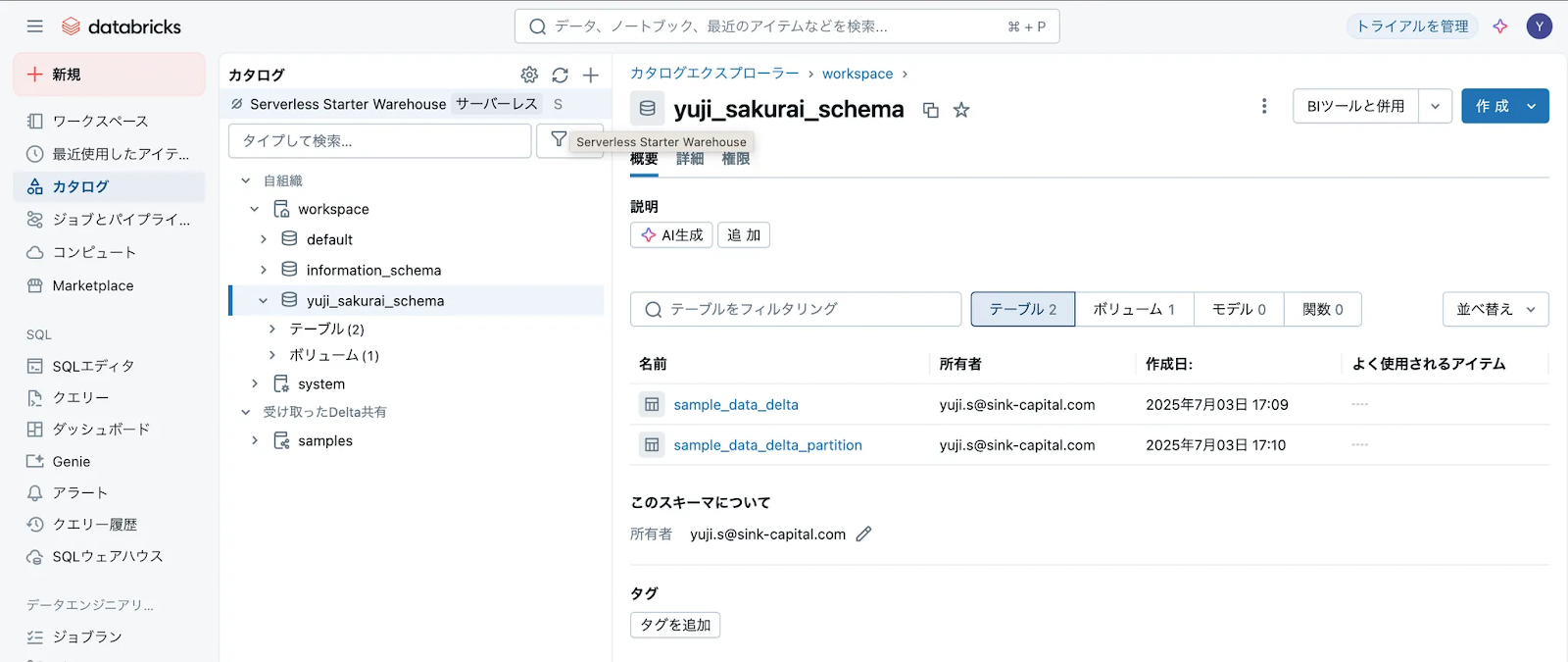Collapse 受け取ったDelta共有 section

(246, 412)
